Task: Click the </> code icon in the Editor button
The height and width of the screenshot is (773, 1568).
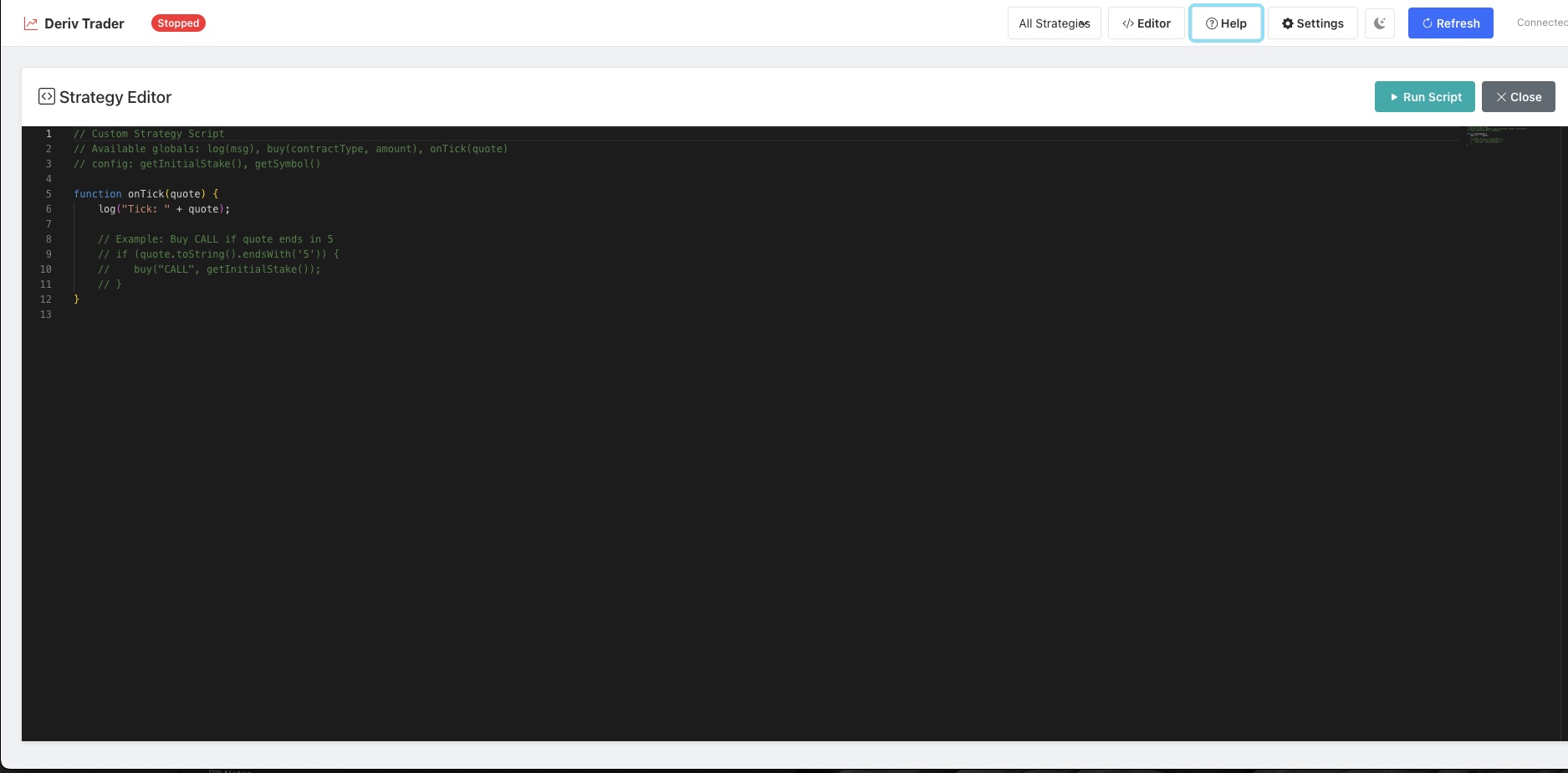Action: [1128, 23]
